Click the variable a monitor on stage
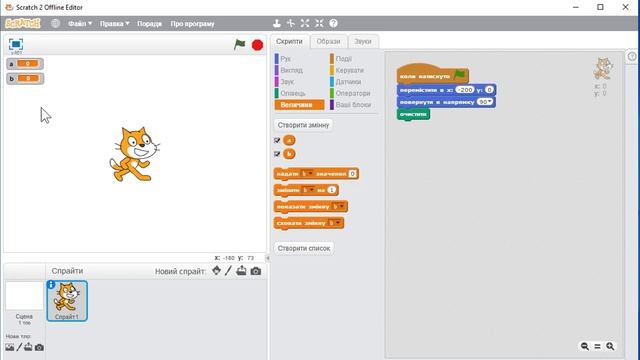 [x=25, y=64]
